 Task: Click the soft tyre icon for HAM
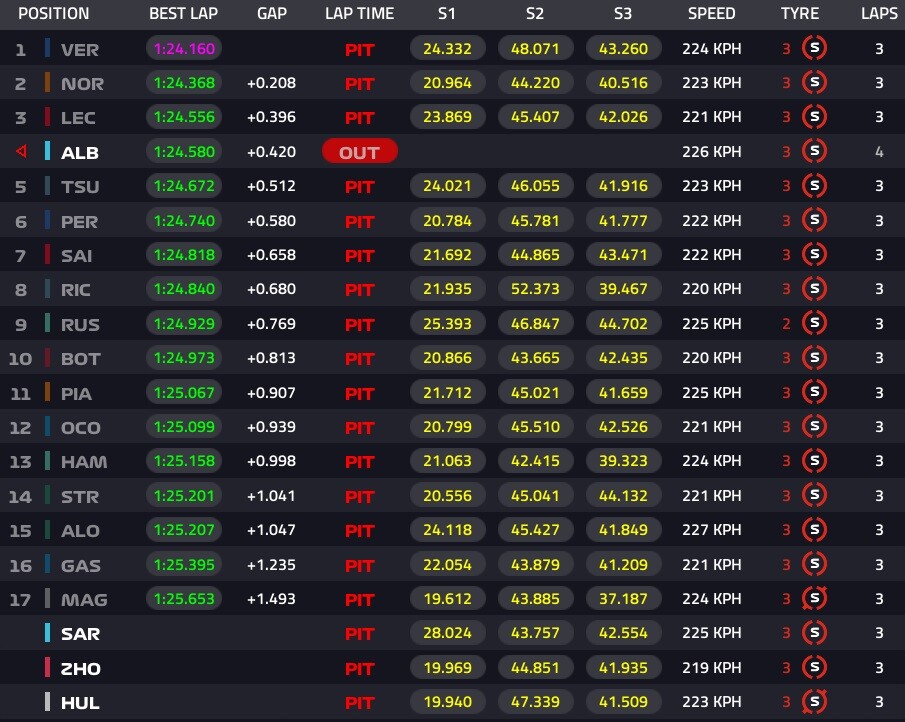pyautogui.click(x=814, y=461)
